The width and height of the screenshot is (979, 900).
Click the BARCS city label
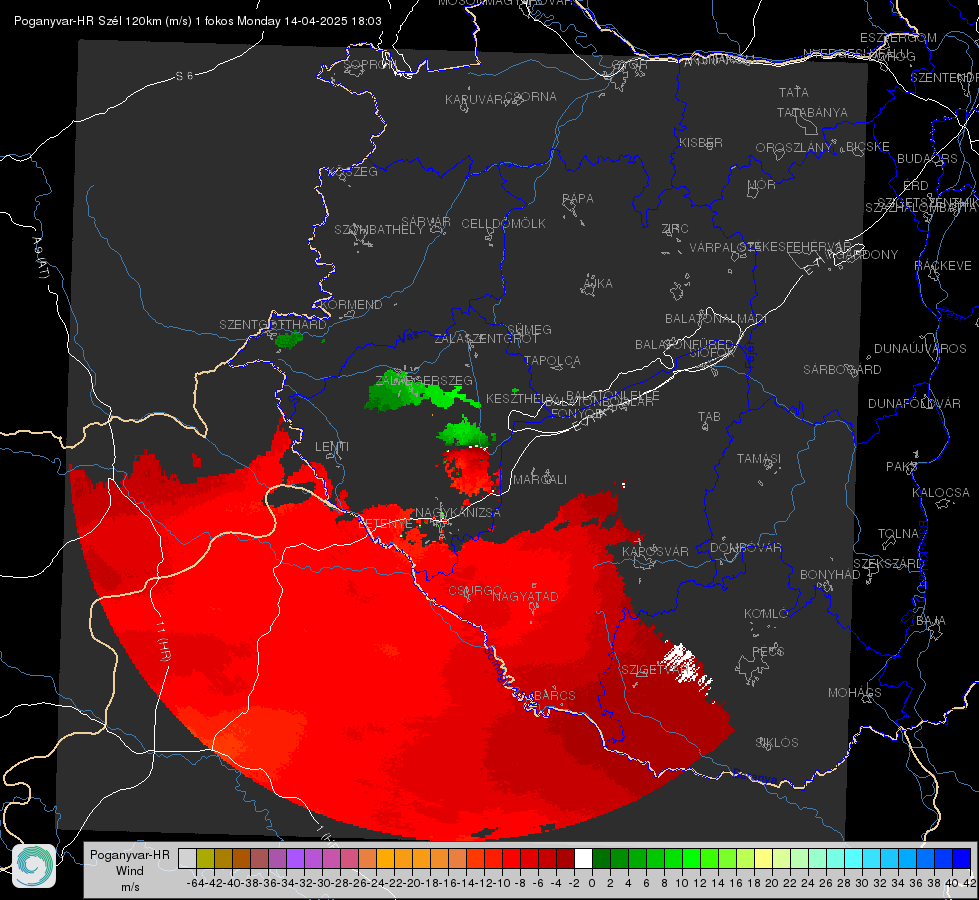tap(554, 695)
